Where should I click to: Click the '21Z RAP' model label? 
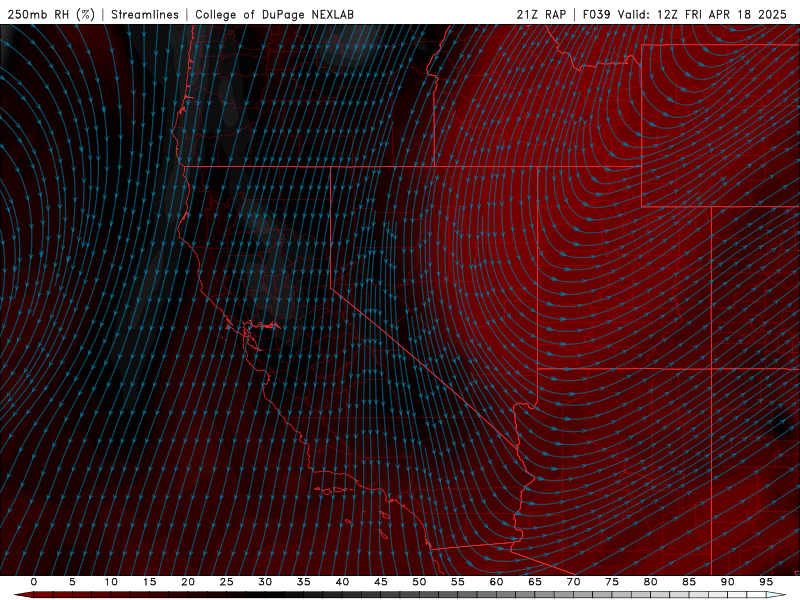click(x=541, y=14)
